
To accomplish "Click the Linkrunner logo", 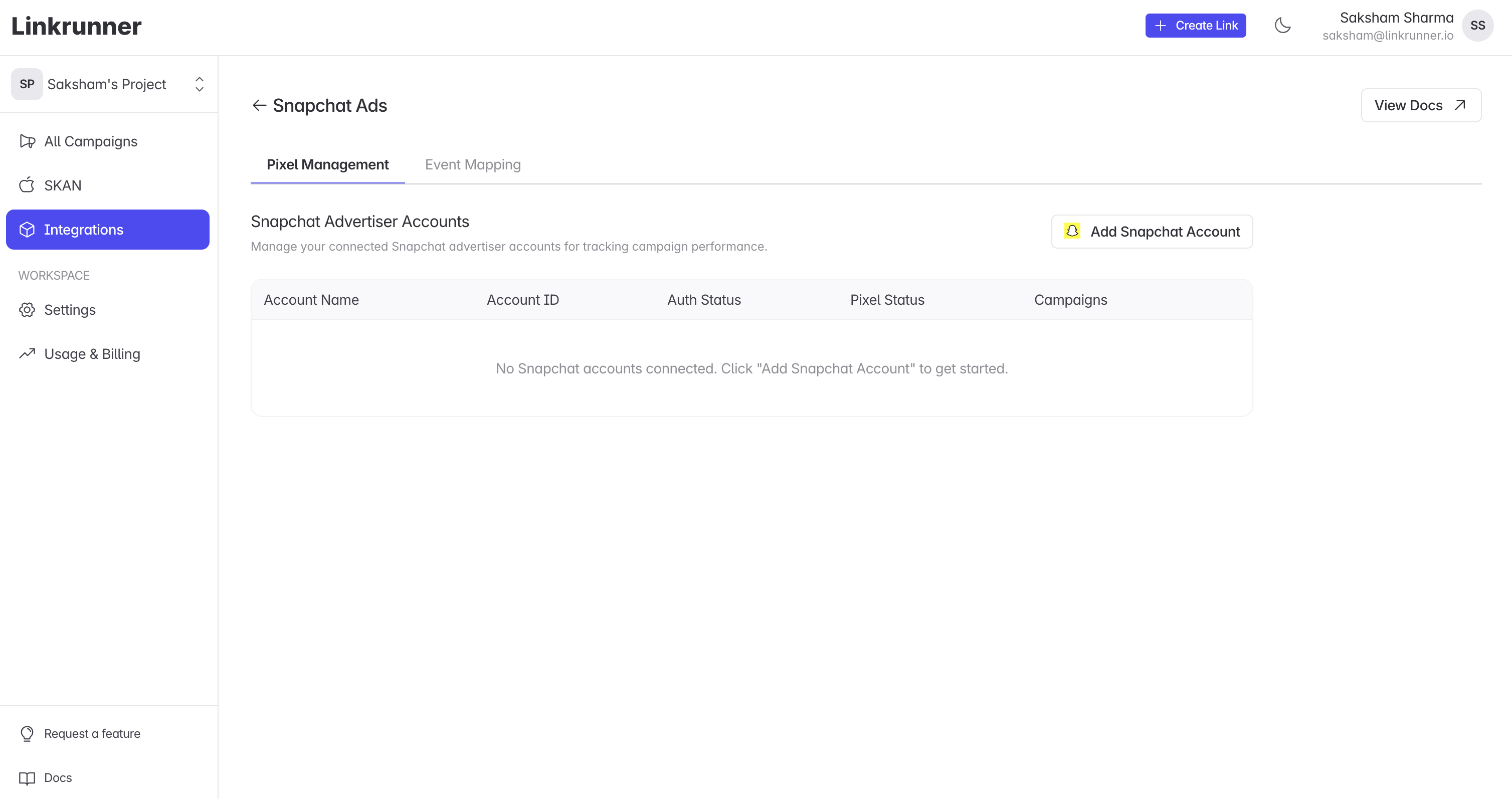I will point(76,25).
